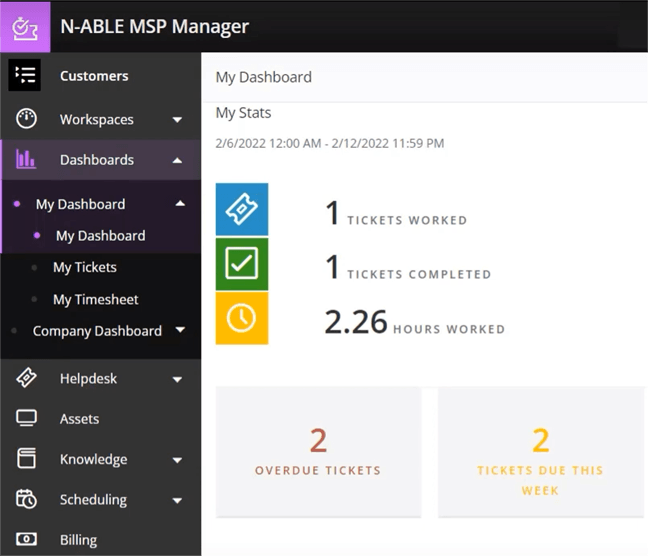This screenshot has width=648, height=556.
Task: Click the My Stats date range text
Action: tap(330, 143)
